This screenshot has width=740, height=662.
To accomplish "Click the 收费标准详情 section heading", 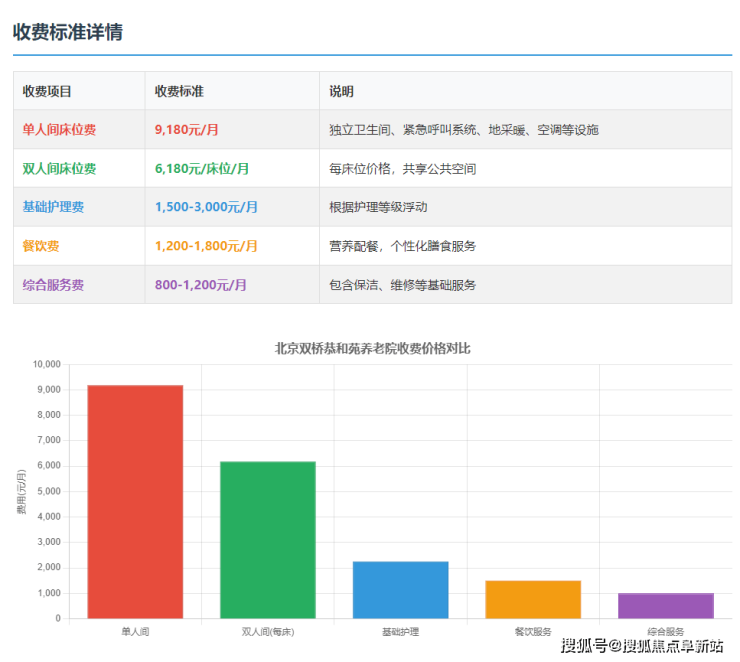I will tap(67, 31).
